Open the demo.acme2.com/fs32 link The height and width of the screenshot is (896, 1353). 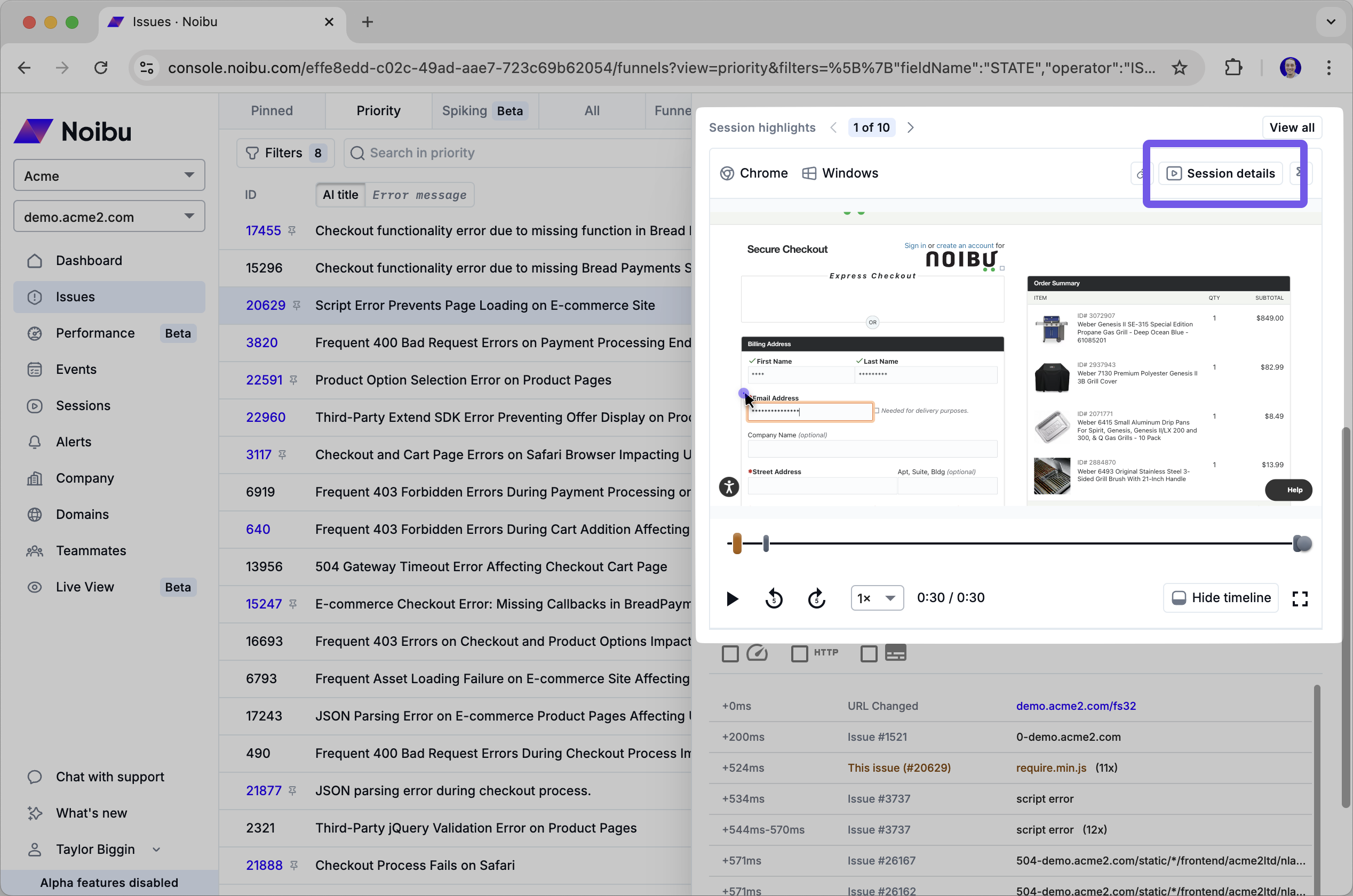[1076, 706]
